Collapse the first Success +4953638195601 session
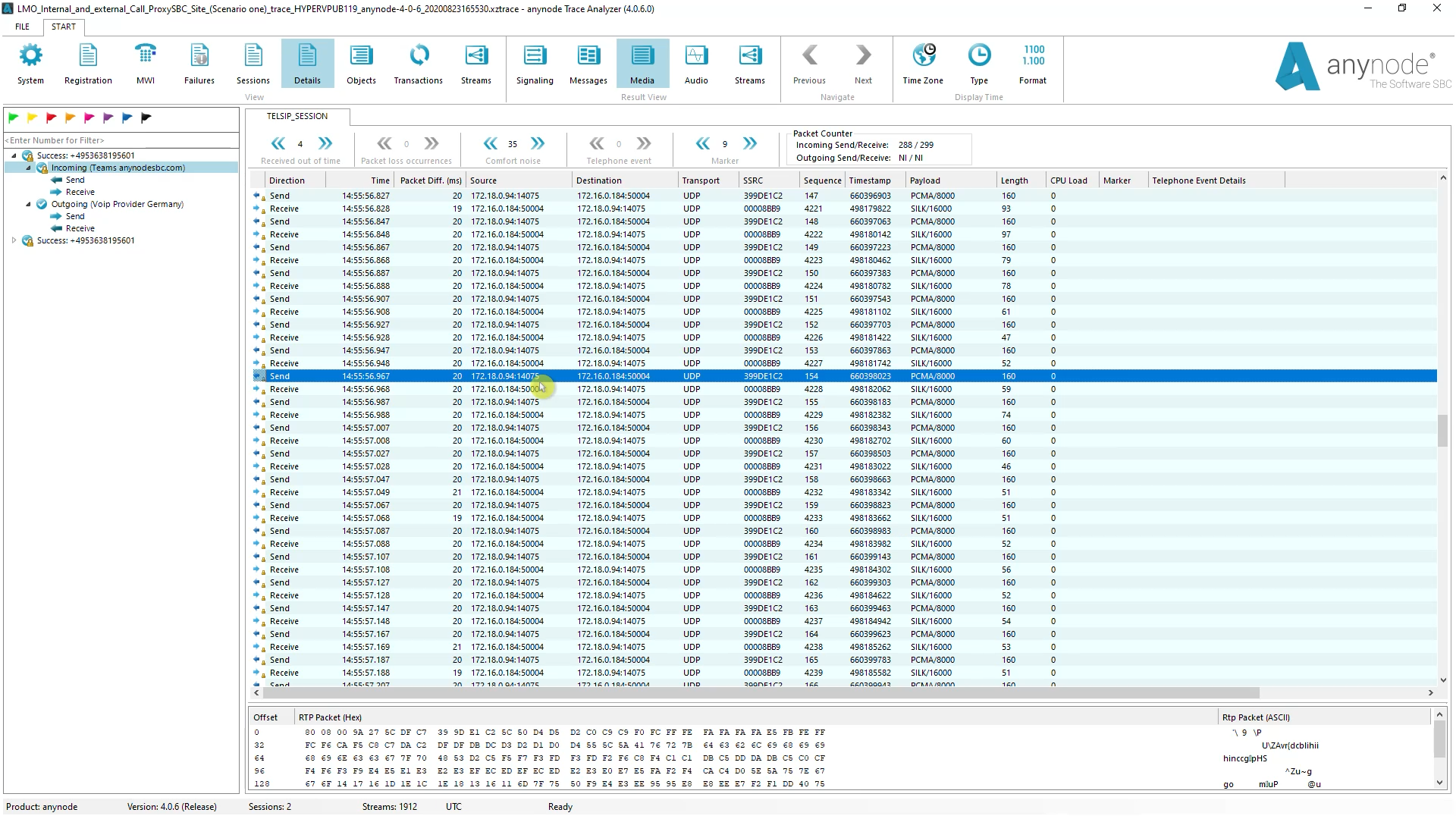This screenshot has height=819, width=1456. coord(14,155)
